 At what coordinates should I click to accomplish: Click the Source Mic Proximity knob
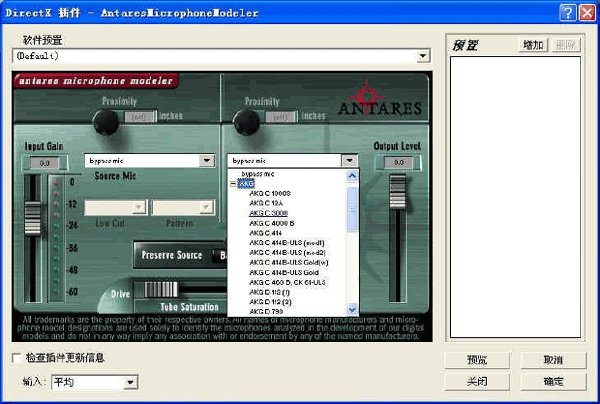pyautogui.click(x=106, y=122)
